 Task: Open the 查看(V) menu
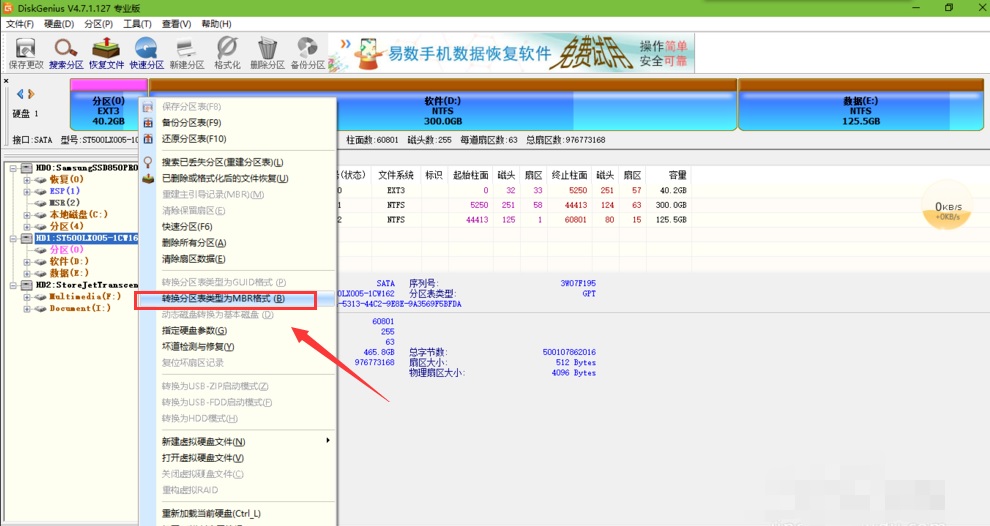coord(176,24)
